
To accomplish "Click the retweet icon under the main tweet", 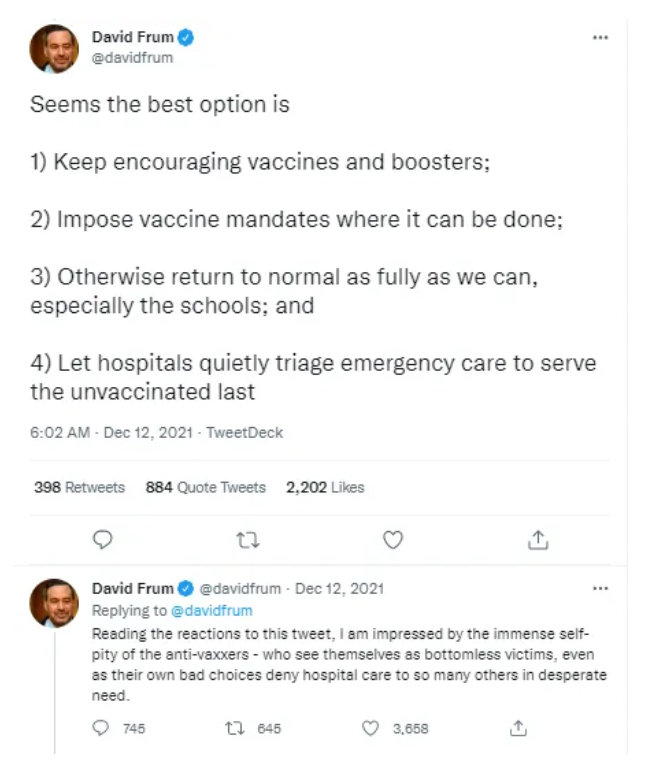I will click(x=247, y=540).
